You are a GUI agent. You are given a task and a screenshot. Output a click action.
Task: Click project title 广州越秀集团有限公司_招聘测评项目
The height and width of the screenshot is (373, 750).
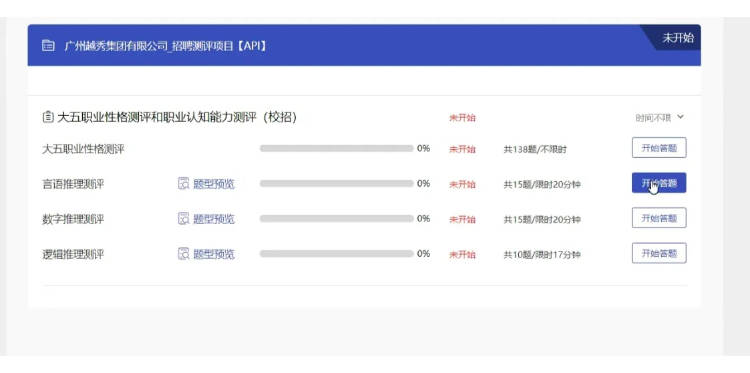coord(165,46)
